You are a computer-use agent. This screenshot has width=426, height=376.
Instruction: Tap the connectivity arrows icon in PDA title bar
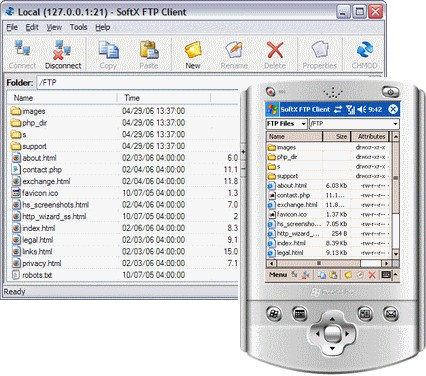pos(338,109)
